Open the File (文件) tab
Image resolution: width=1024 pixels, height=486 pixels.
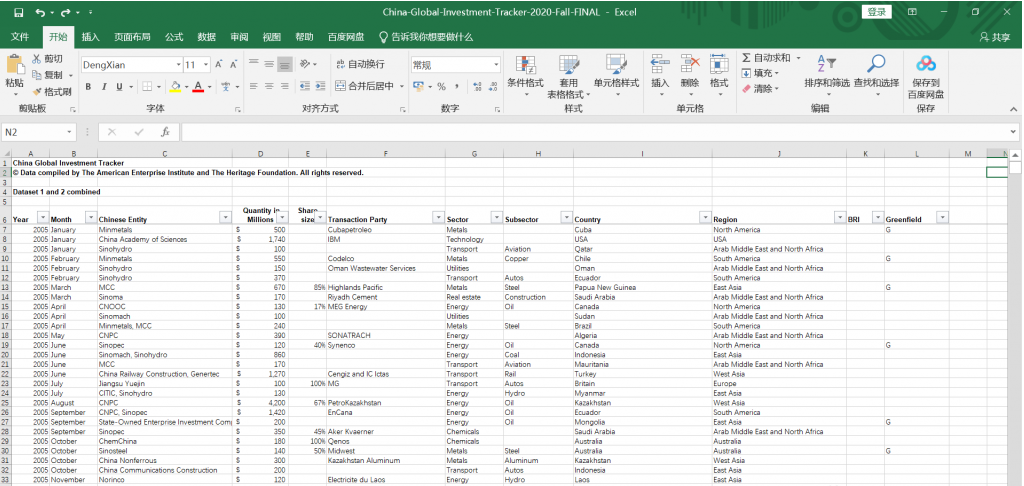click(20, 37)
